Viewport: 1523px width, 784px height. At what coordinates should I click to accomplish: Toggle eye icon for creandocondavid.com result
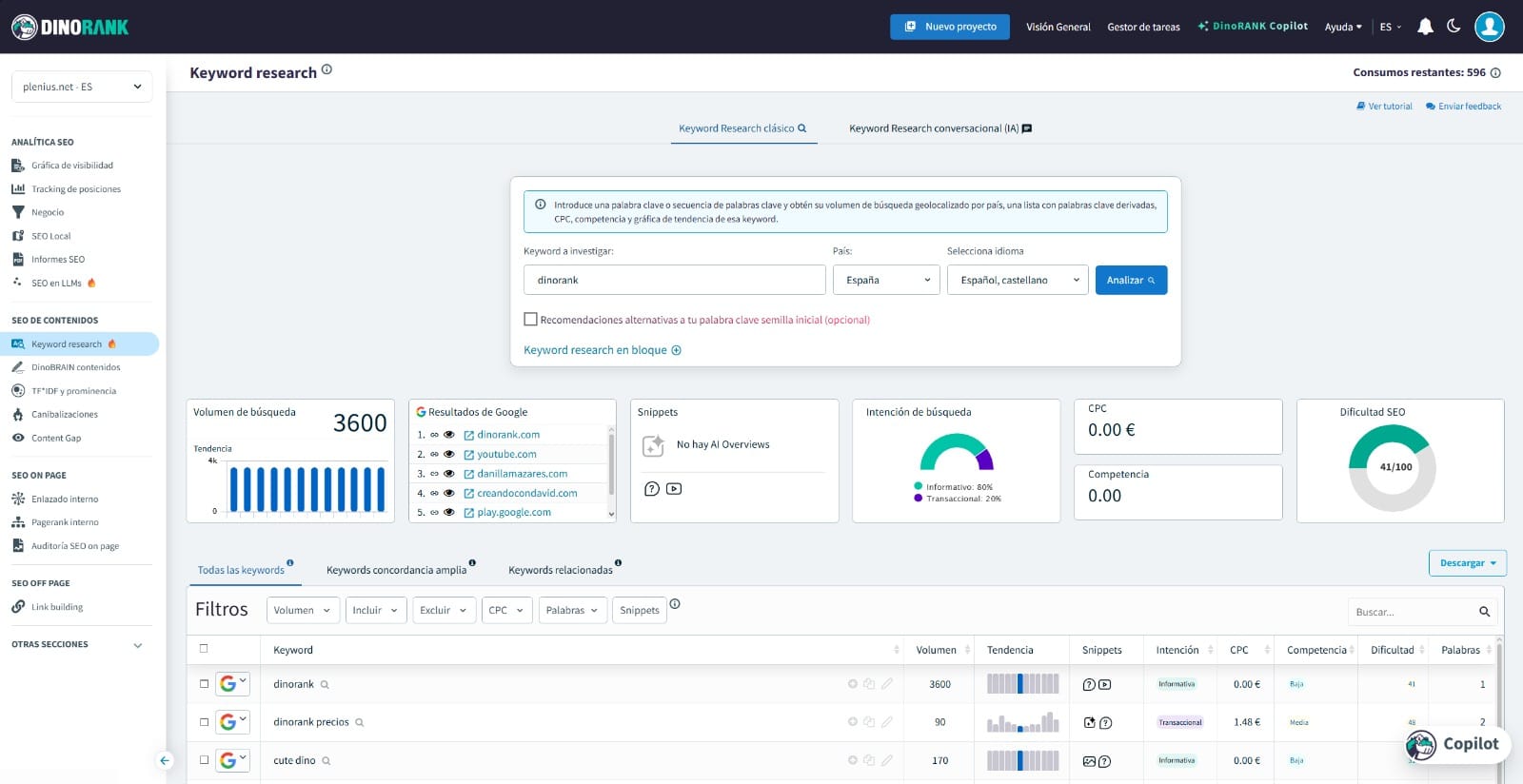449,493
